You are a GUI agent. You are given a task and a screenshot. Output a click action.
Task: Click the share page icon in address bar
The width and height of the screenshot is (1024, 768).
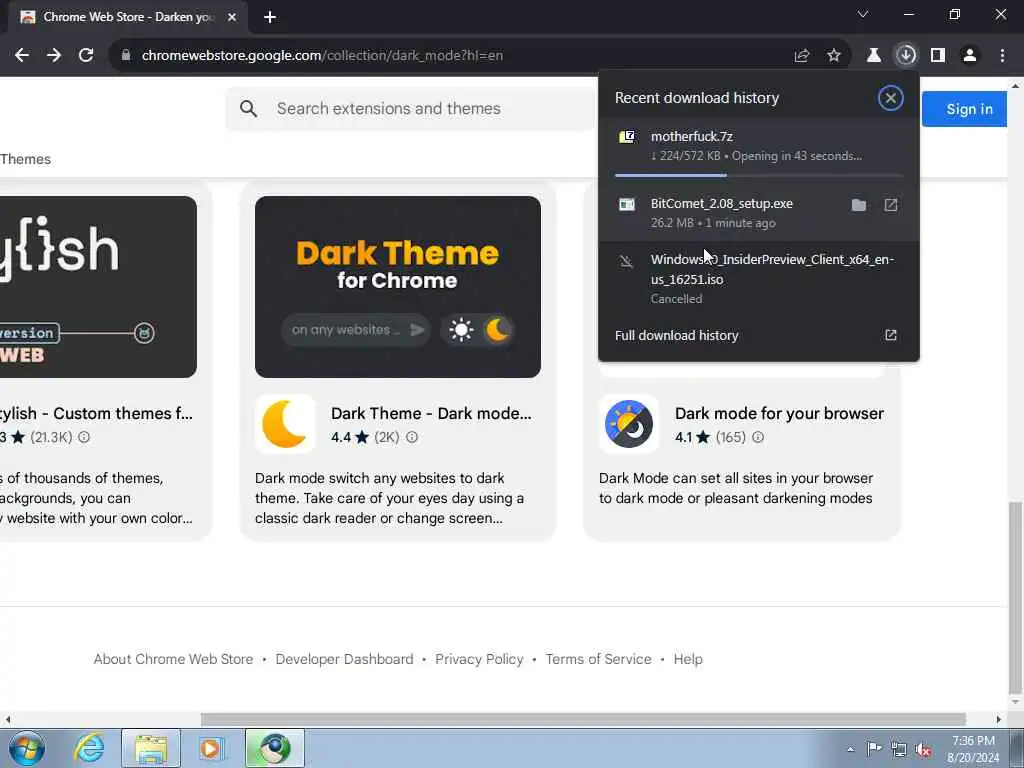point(802,56)
